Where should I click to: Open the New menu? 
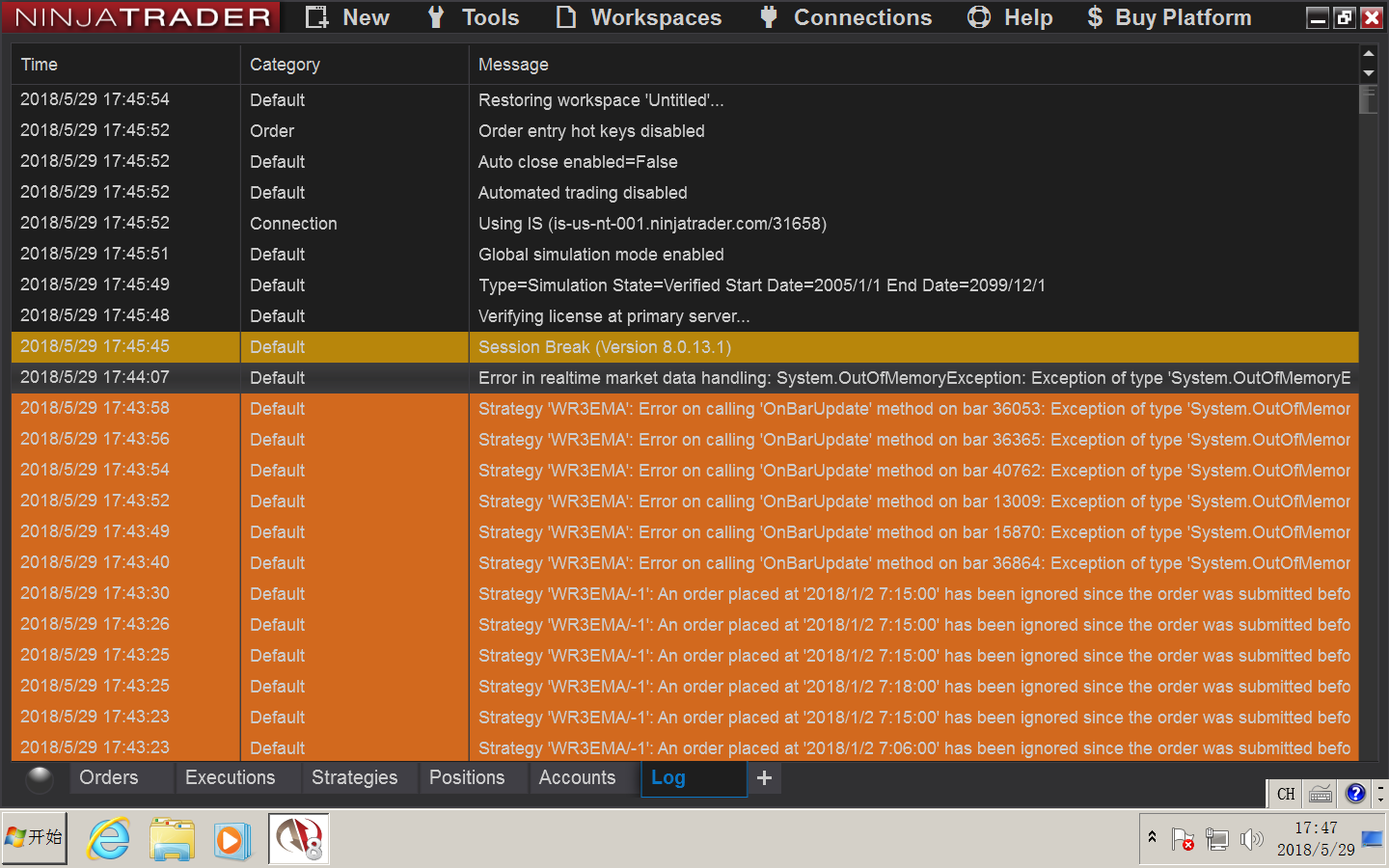coord(347,17)
